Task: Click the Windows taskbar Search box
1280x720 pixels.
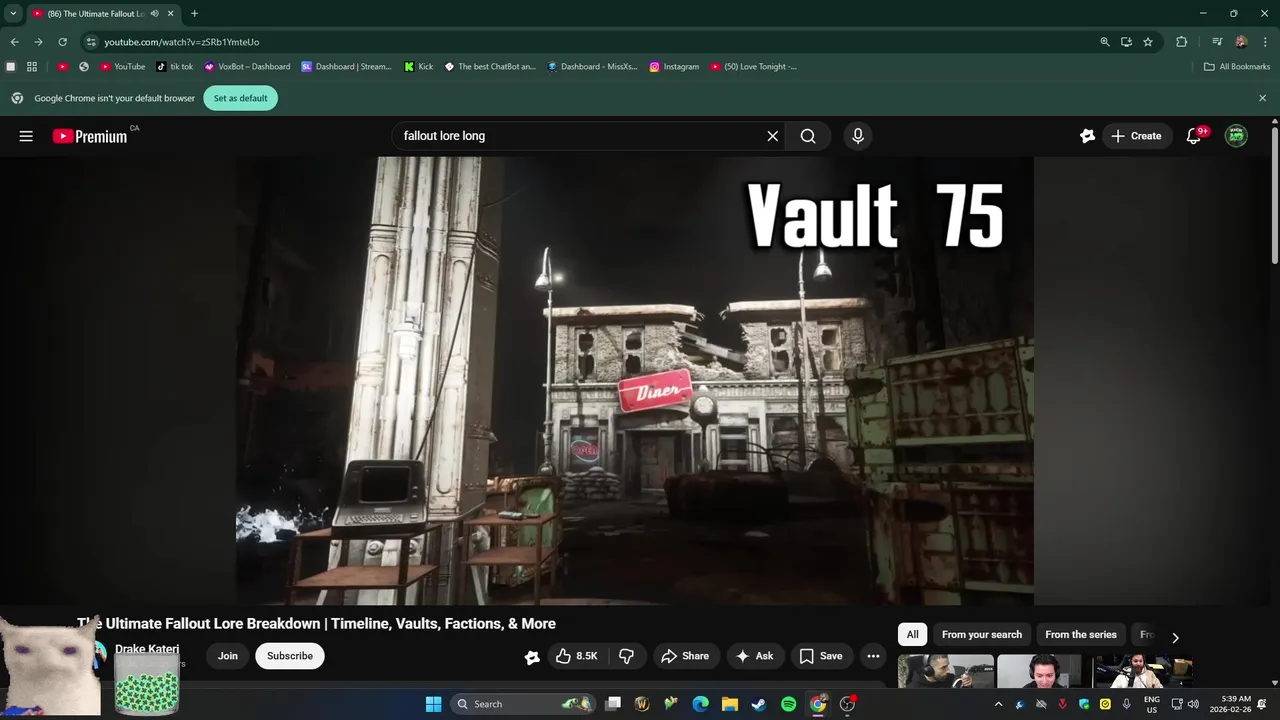Action: click(522, 704)
